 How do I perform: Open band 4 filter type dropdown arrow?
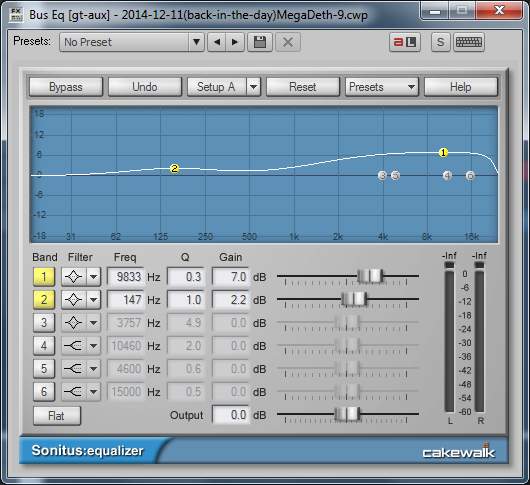coord(94,346)
